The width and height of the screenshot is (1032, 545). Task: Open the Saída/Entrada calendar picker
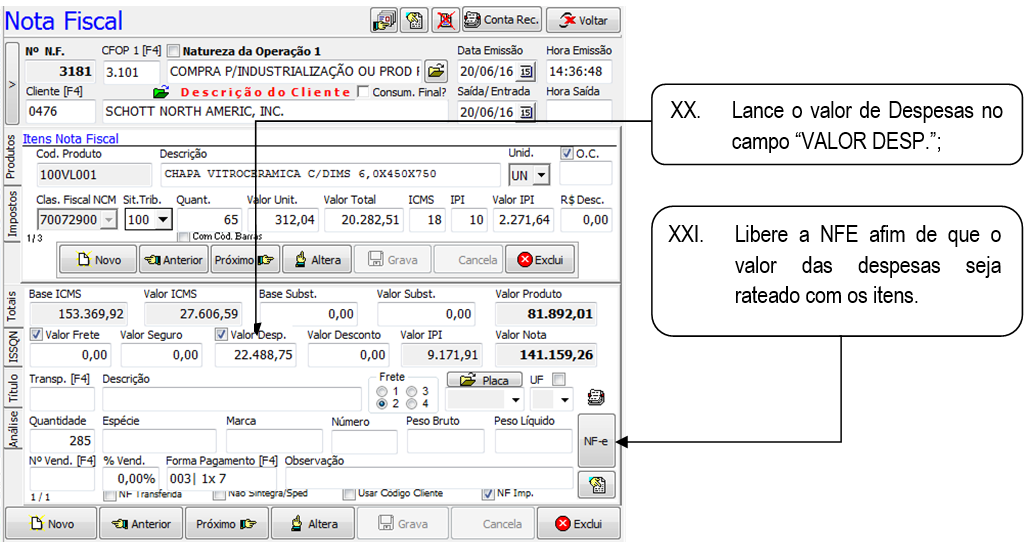coord(527,112)
